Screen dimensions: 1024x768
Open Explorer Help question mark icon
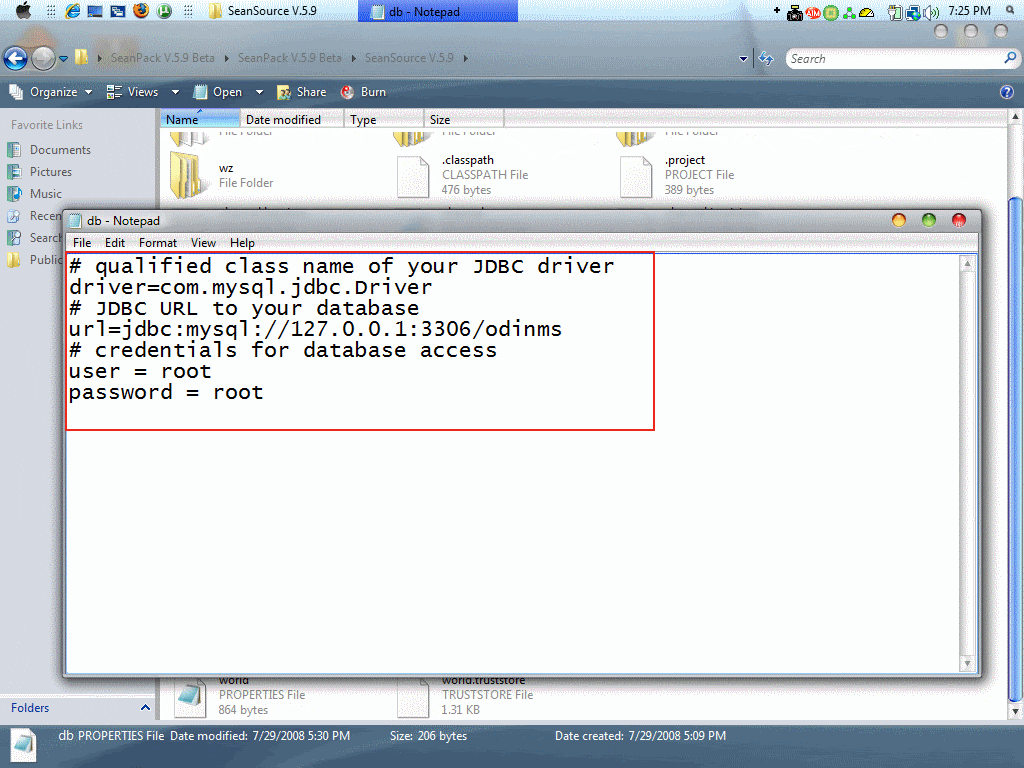[x=1006, y=92]
